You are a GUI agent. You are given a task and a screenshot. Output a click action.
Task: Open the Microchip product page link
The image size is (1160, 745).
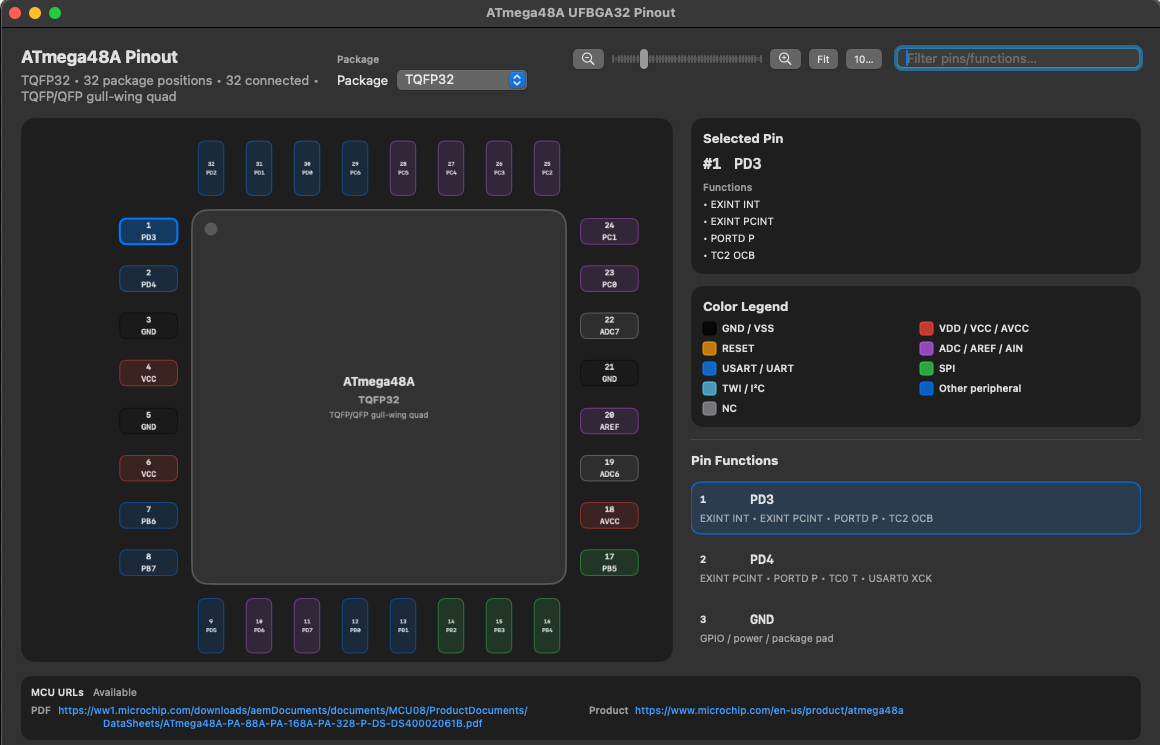(769, 710)
